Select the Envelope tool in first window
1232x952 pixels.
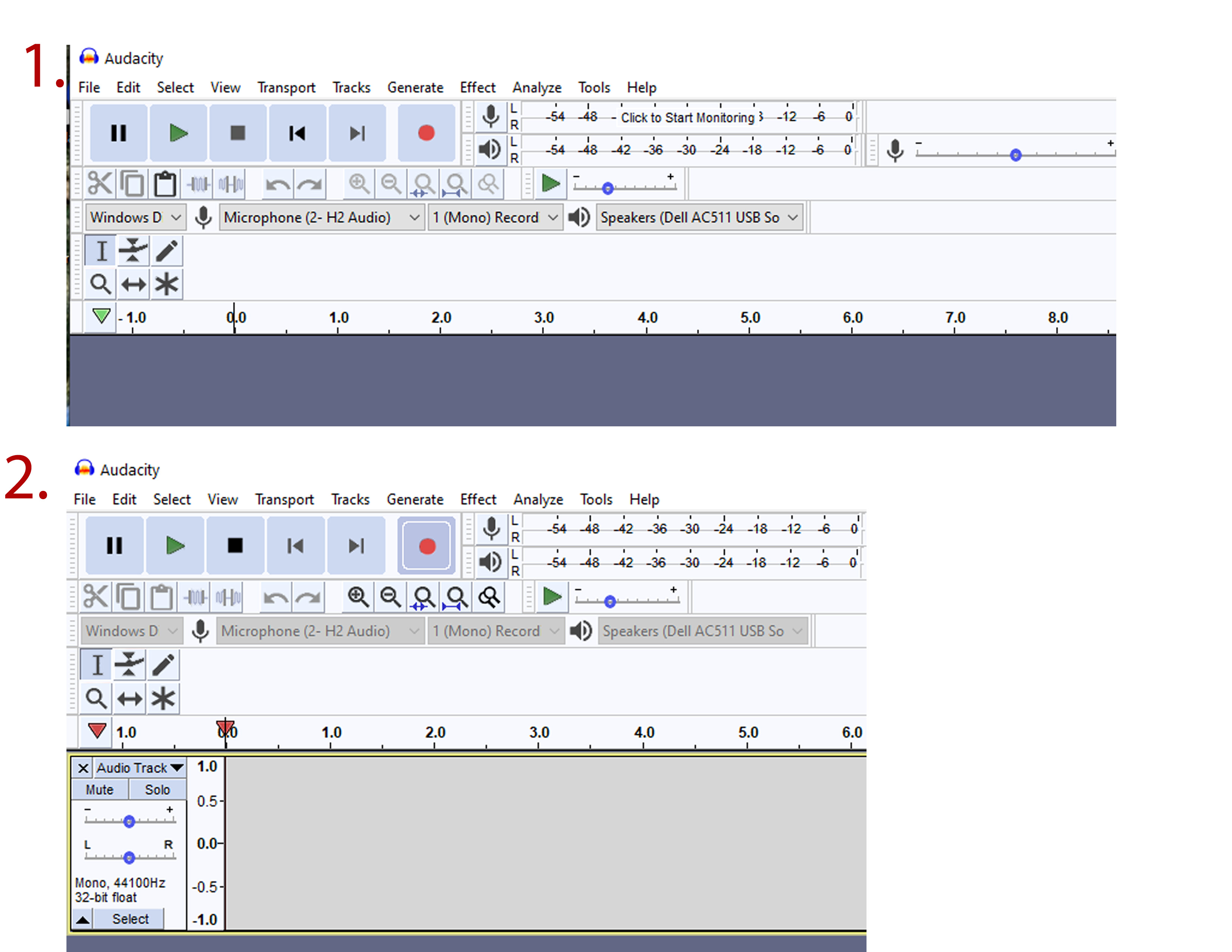point(133,251)
